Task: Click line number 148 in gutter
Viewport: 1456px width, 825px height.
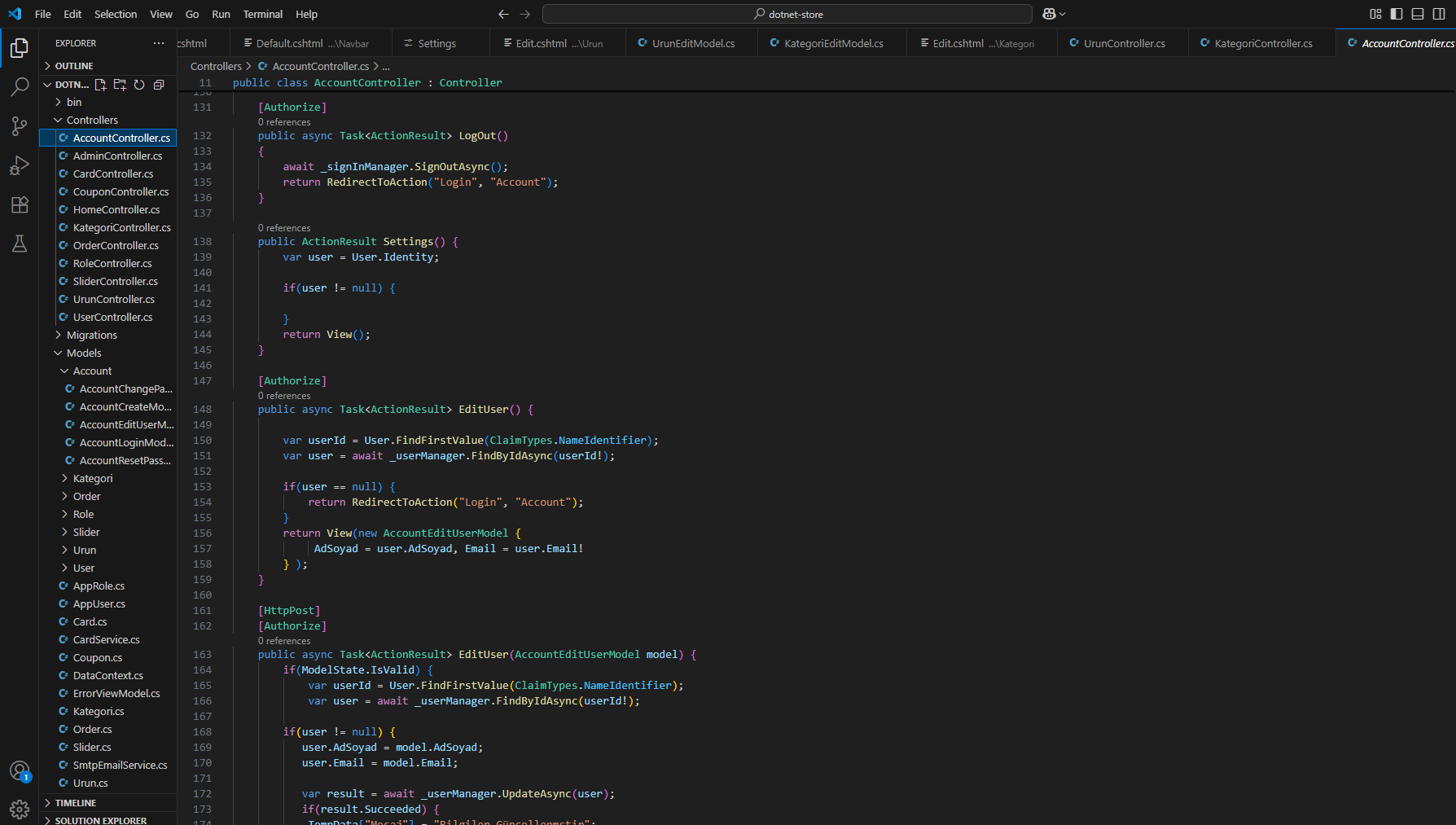Action: (x=202, y=409)
